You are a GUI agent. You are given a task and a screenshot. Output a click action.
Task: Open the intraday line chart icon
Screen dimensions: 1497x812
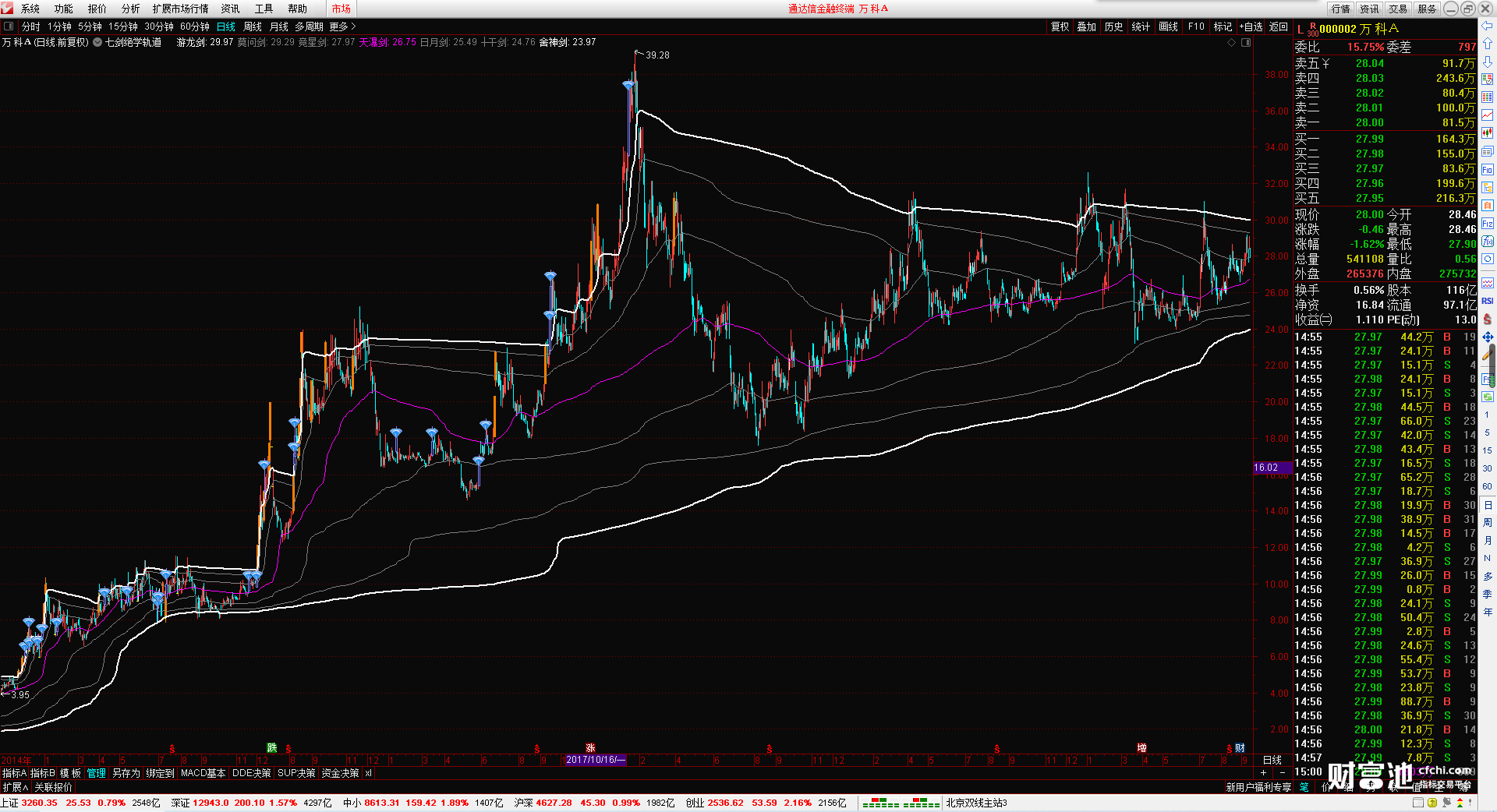click(1487, 115)
